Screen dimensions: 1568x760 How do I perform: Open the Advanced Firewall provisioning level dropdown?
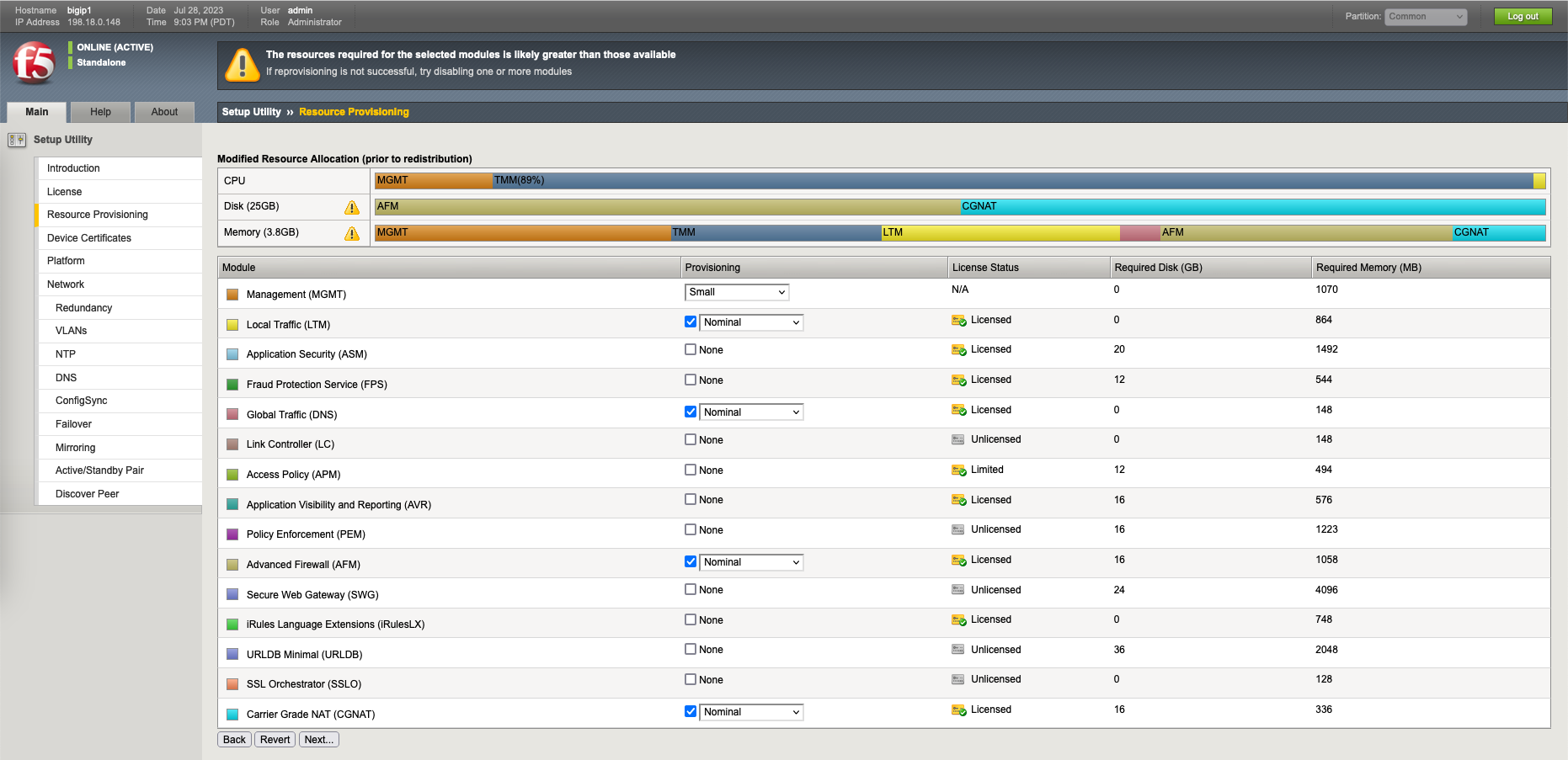tap(751, 562)
